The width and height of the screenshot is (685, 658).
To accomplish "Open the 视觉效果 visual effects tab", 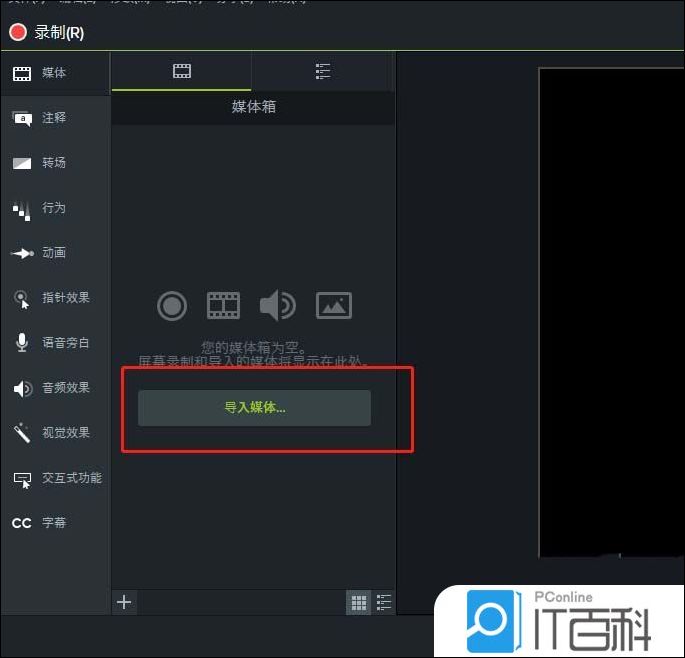I will point(55,433).
